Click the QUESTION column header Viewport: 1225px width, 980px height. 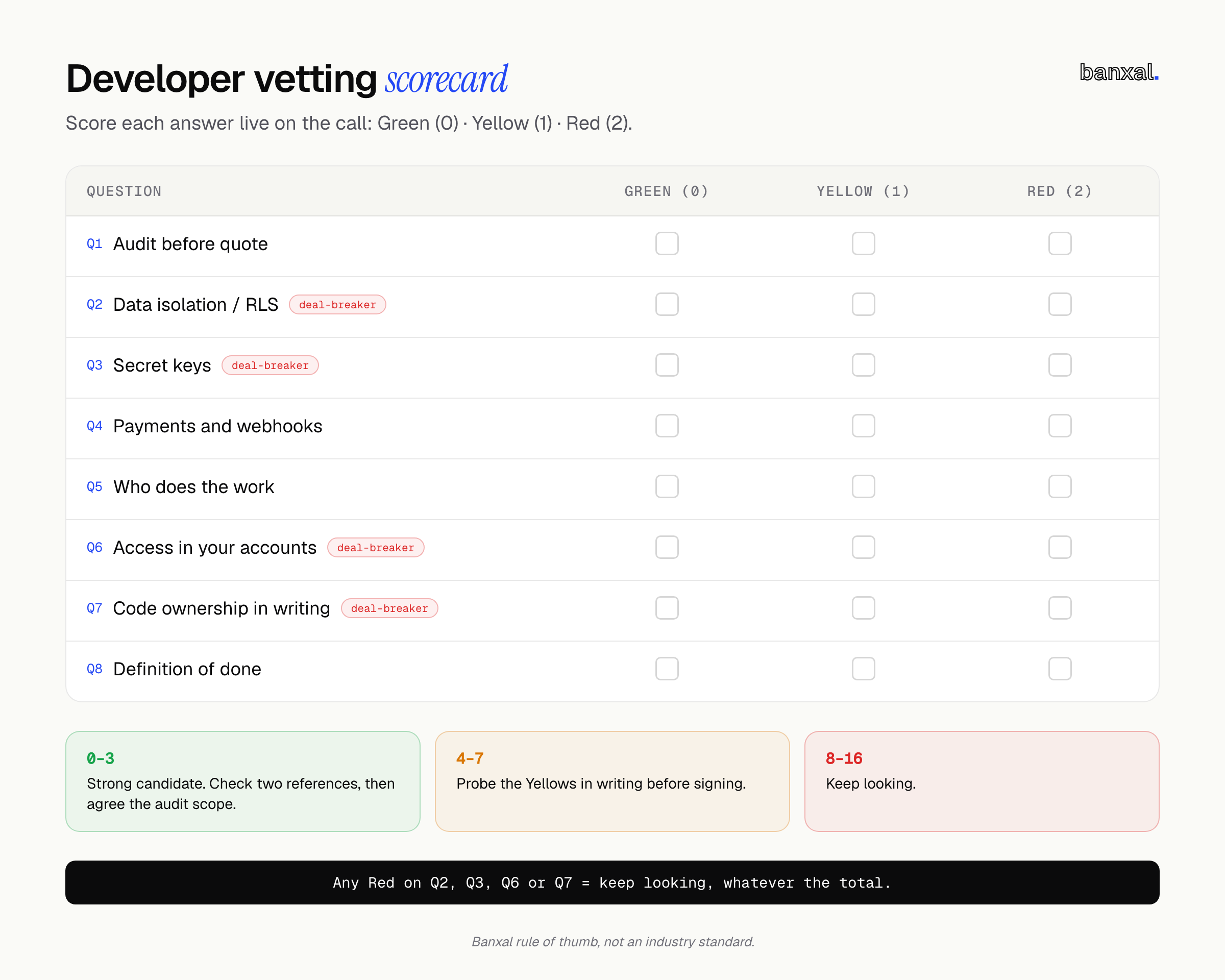tap(124, 191)
